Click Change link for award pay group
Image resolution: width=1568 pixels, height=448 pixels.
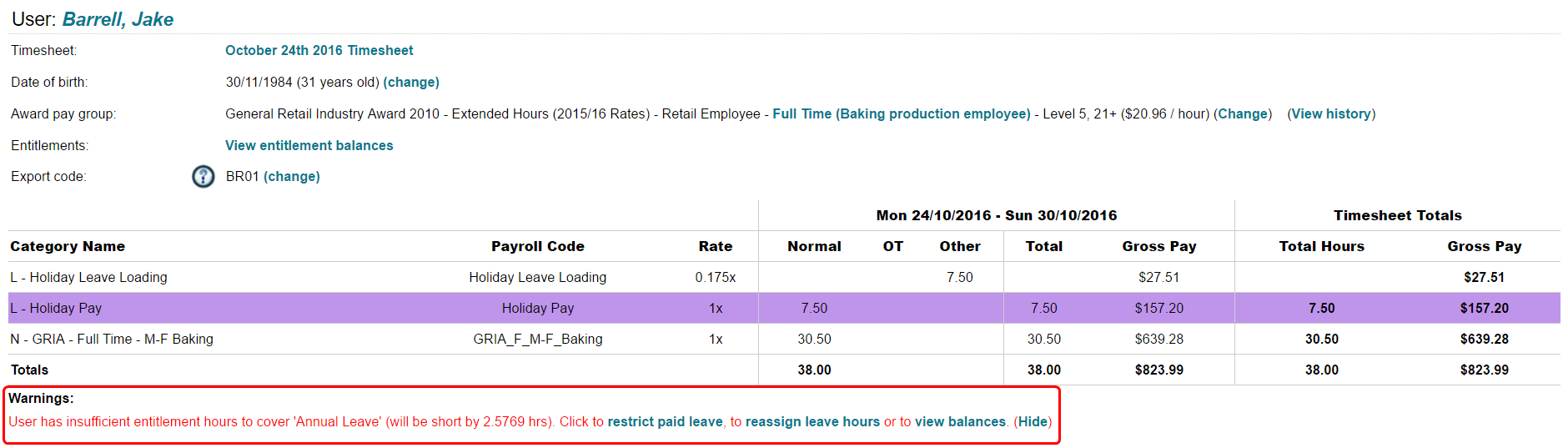[1243, 114]
